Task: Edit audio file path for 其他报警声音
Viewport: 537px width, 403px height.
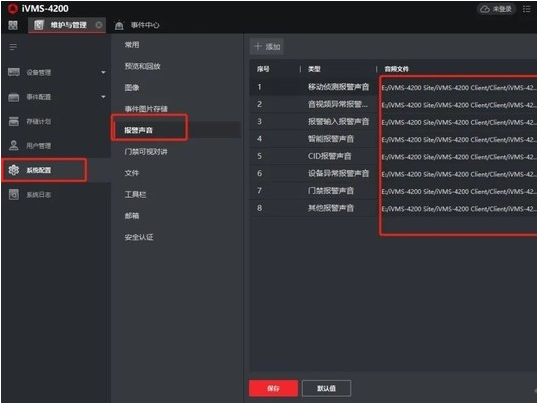Action: 459,209
